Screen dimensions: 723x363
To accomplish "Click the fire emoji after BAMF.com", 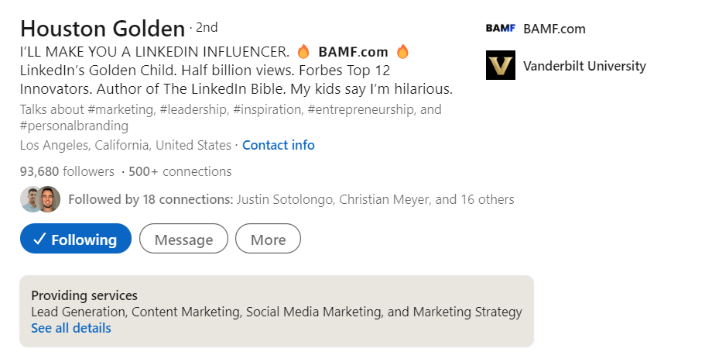I will click(403, 51).
